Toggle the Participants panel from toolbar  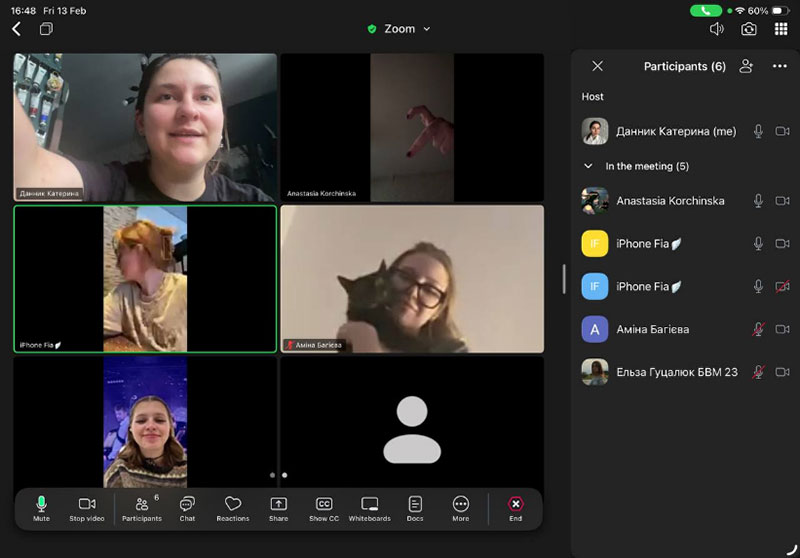(142, 507)
